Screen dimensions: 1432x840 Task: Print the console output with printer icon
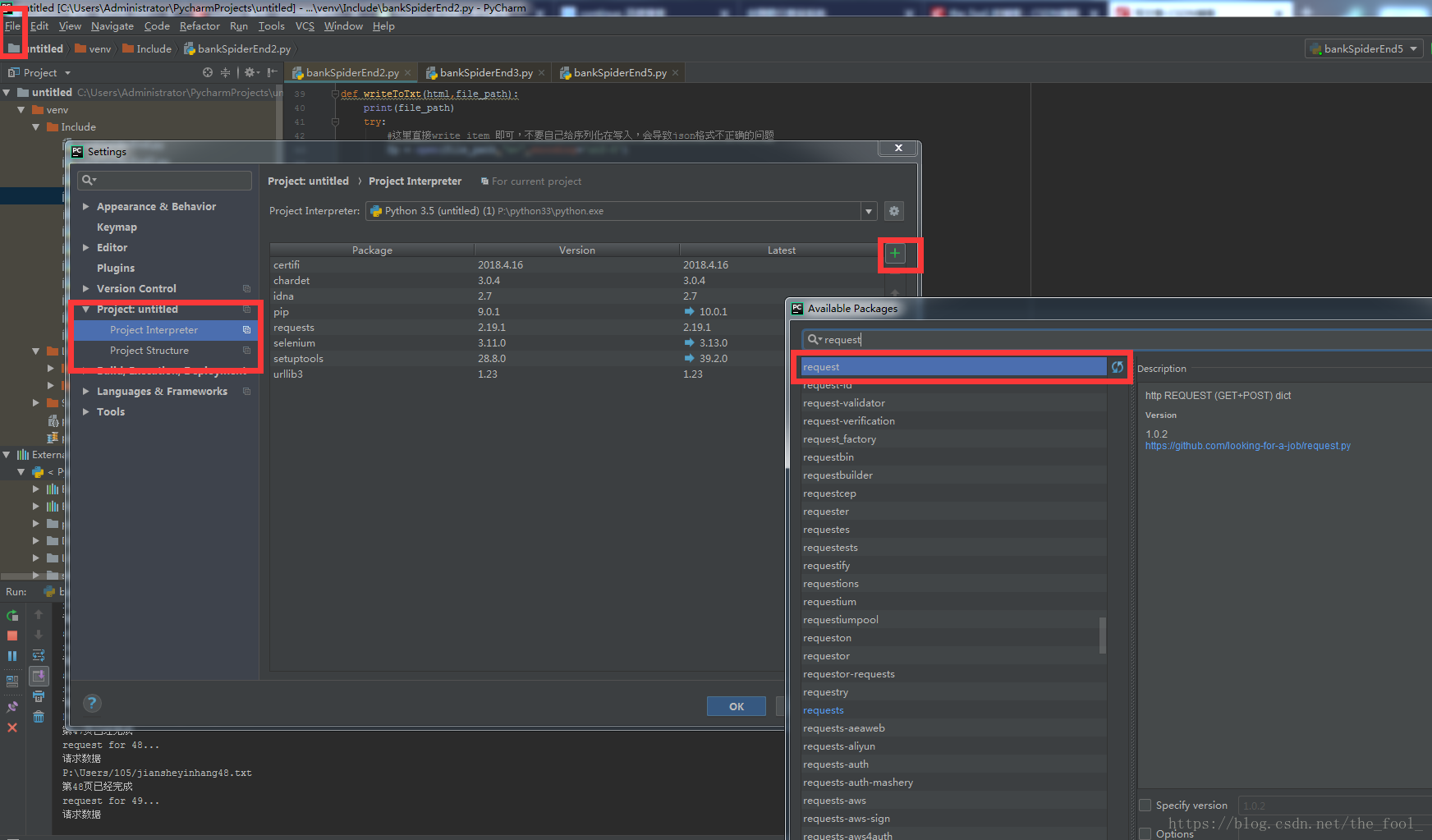tap(39, 696)
